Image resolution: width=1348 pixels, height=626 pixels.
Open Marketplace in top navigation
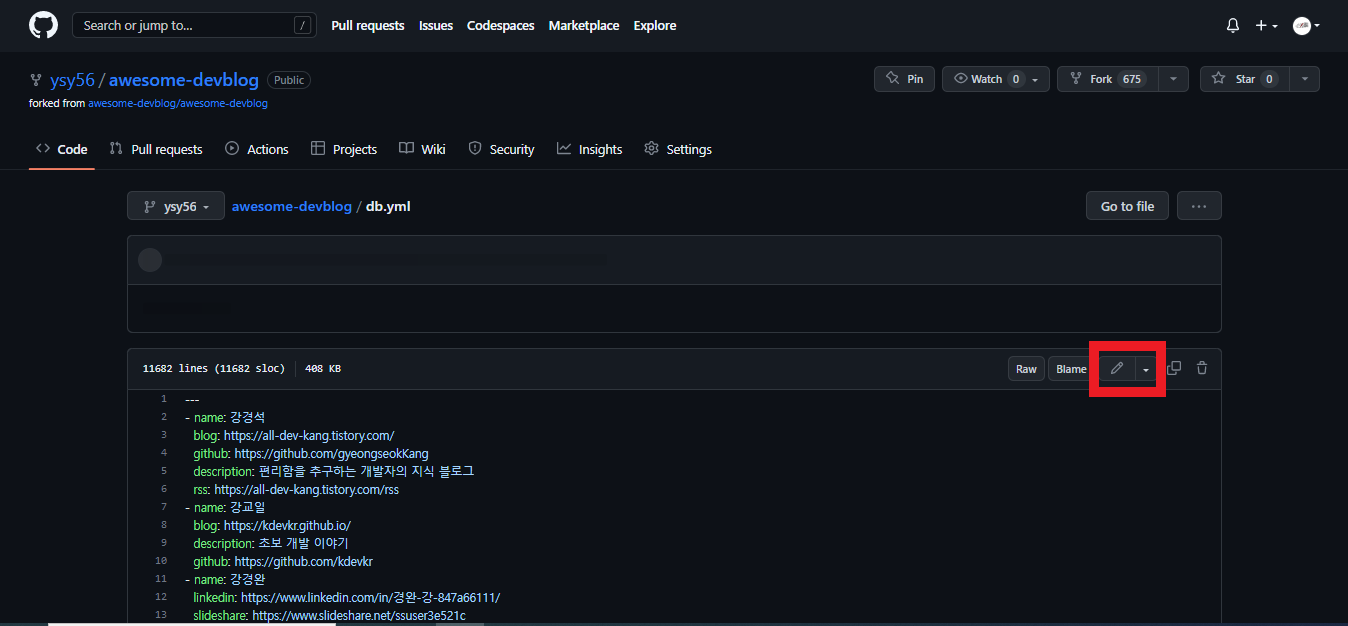(x=584, y=25)
